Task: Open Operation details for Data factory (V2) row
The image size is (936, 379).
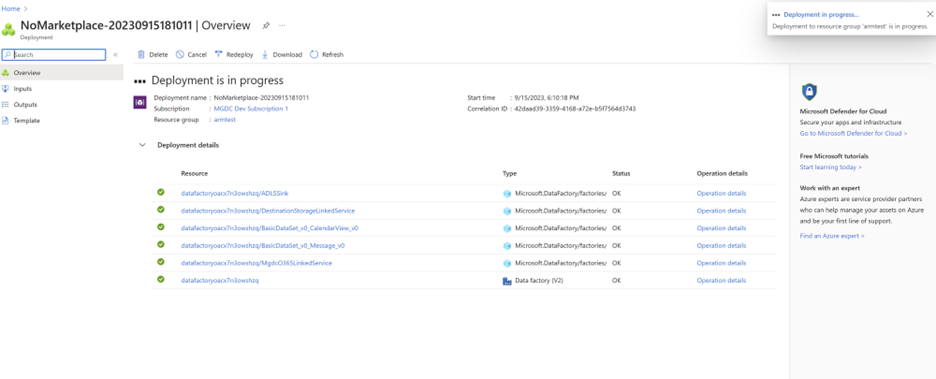Action: 721,281
